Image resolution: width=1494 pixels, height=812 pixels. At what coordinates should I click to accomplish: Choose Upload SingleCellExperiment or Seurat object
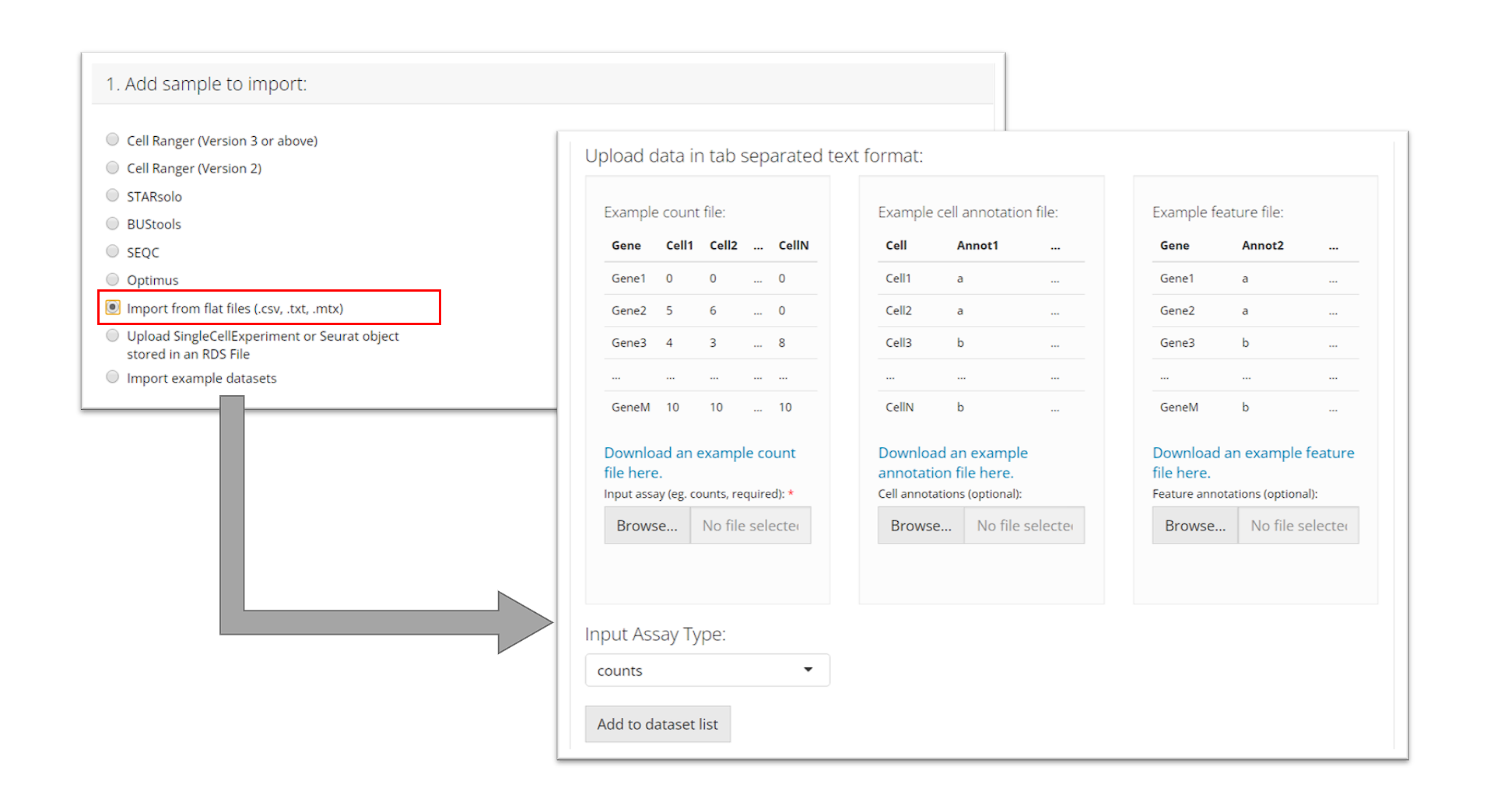pos(113,336)
